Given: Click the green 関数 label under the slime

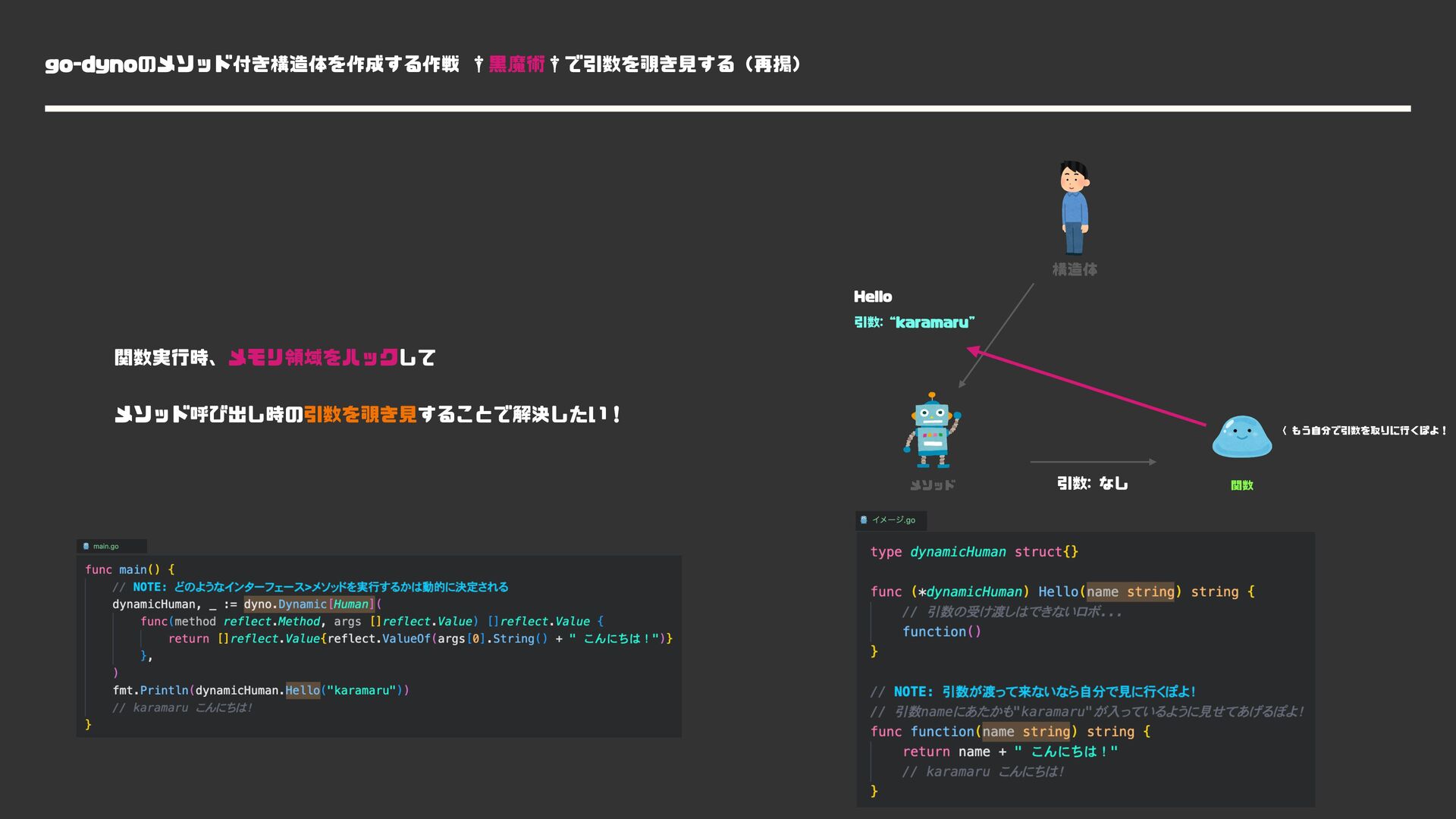Looking at the screenshot, I should point(1242,485).
